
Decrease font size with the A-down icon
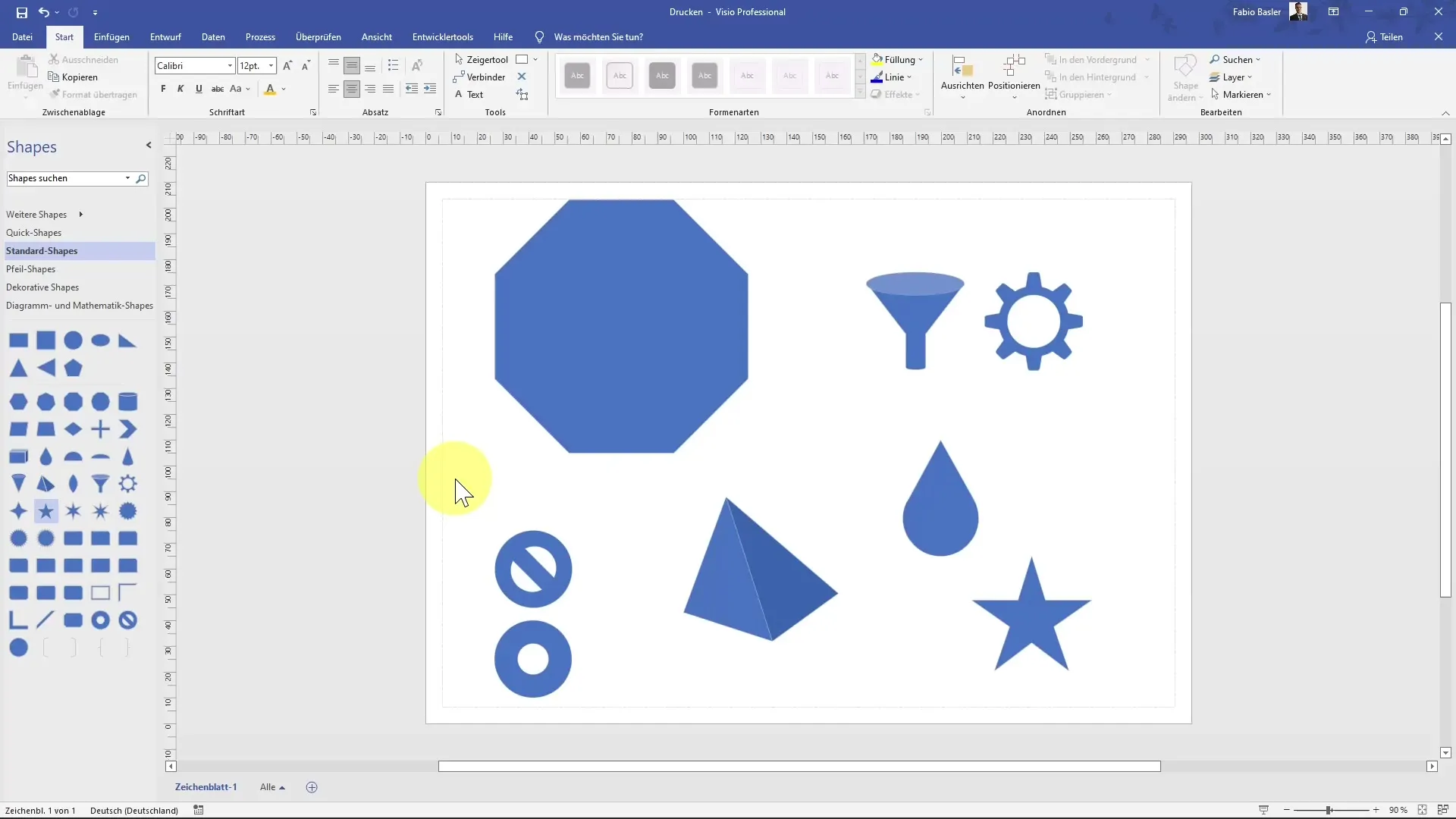(306, 66)
